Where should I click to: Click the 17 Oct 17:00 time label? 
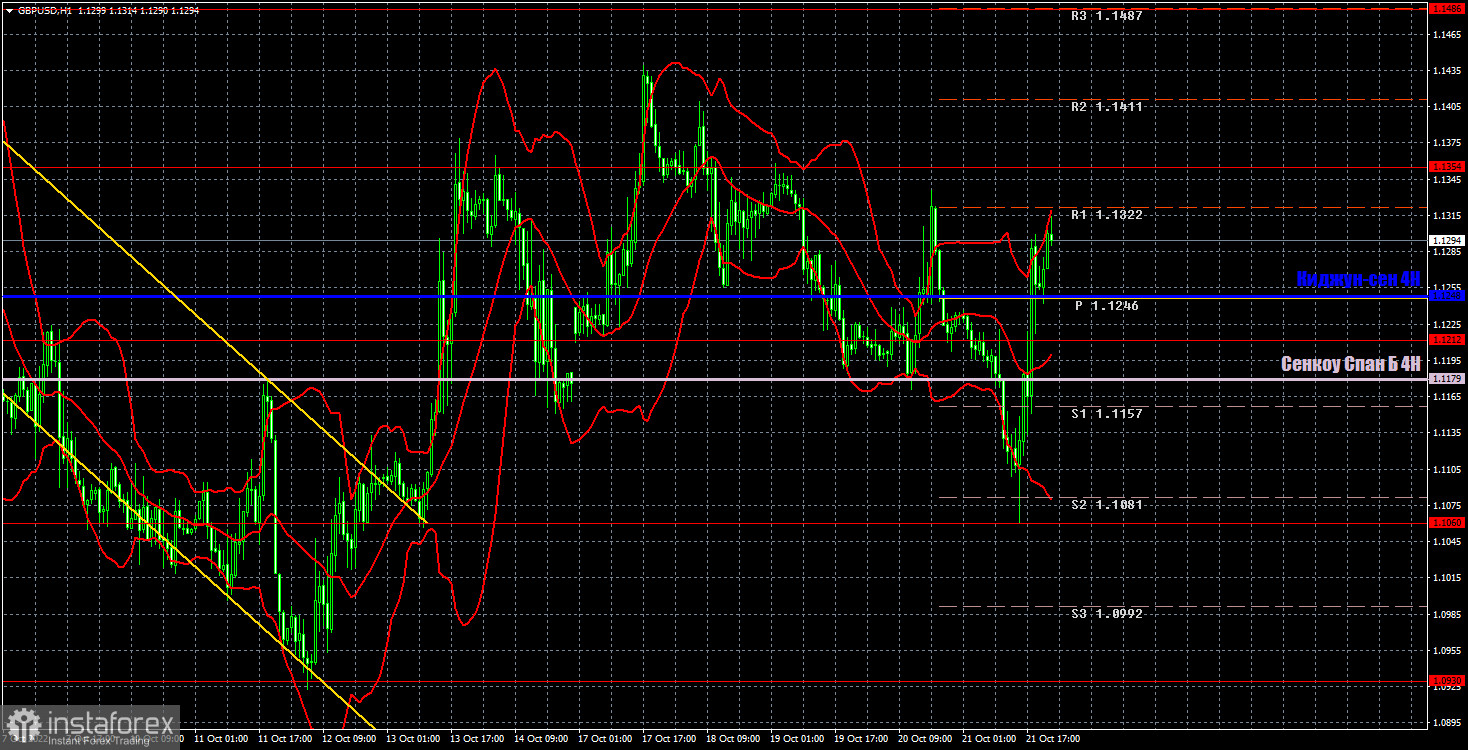pos(669,740)
